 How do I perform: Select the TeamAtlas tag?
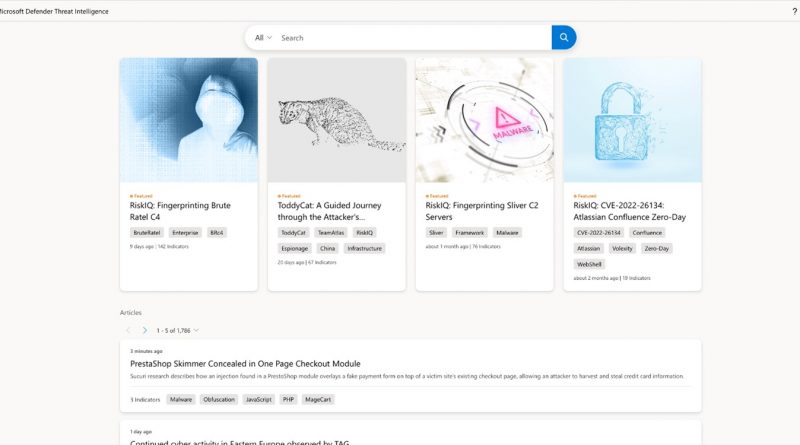[x=331, y=233]
